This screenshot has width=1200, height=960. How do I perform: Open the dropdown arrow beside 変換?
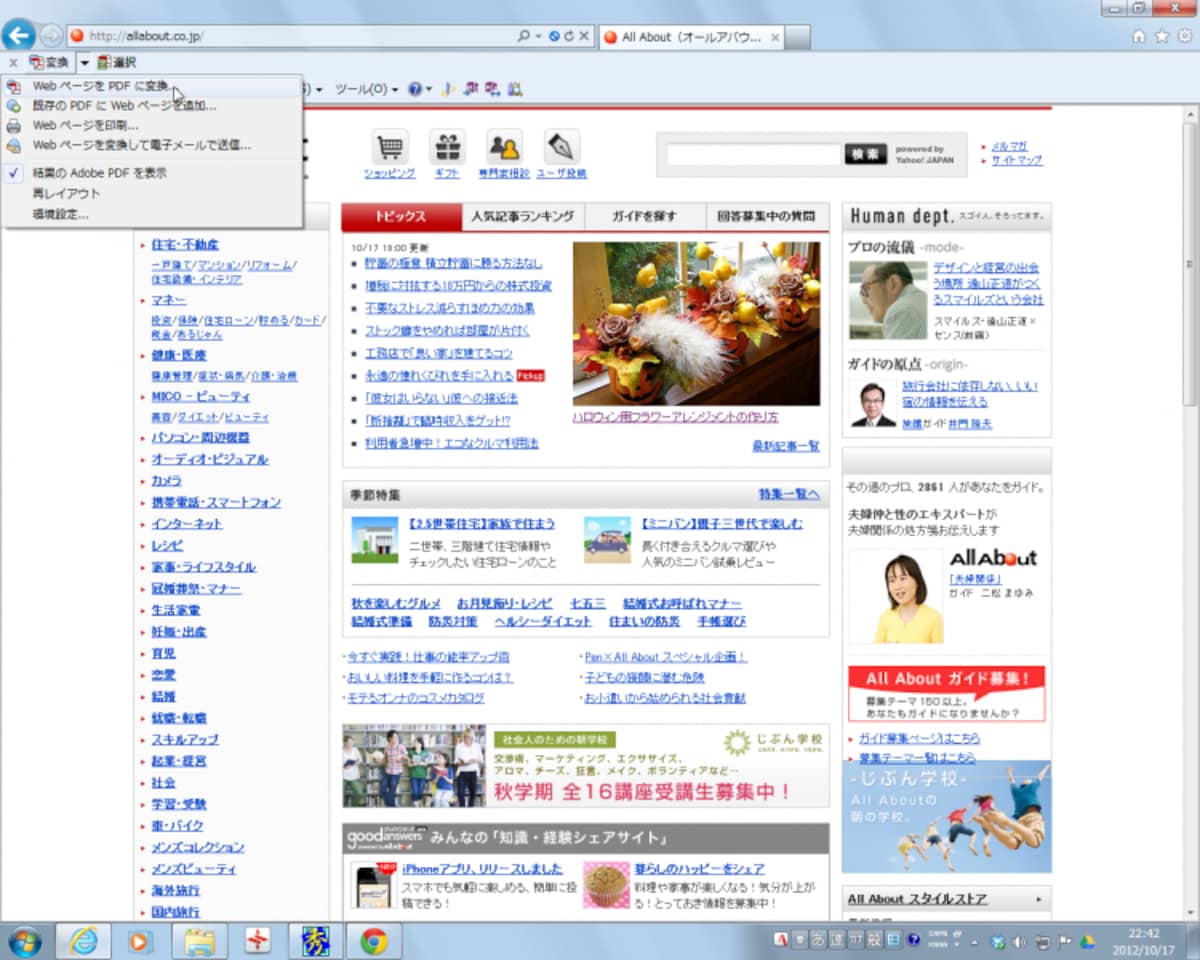(85, 63)
